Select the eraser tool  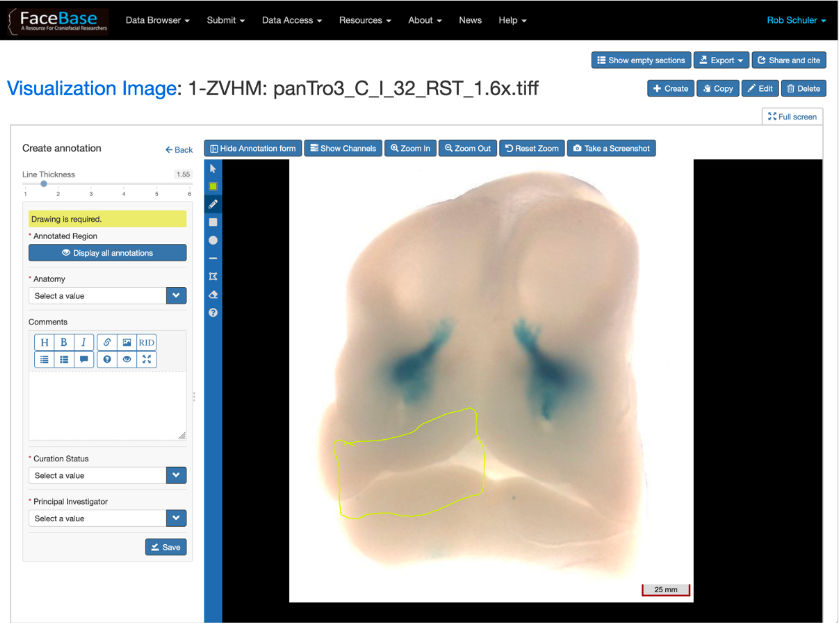click(x=213, y=295)
